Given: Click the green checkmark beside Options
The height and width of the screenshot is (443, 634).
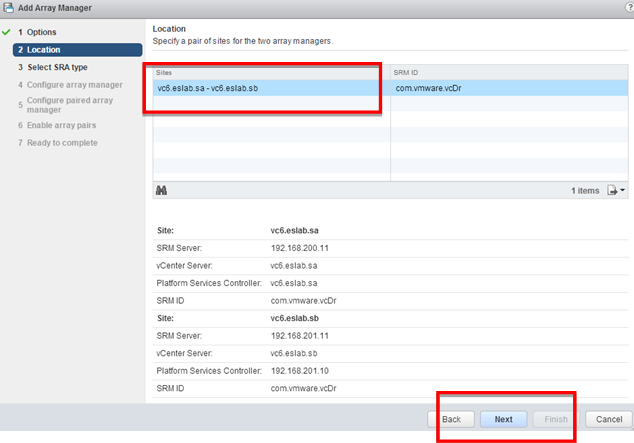Looking at the screenshot, I should coord(7,32).
